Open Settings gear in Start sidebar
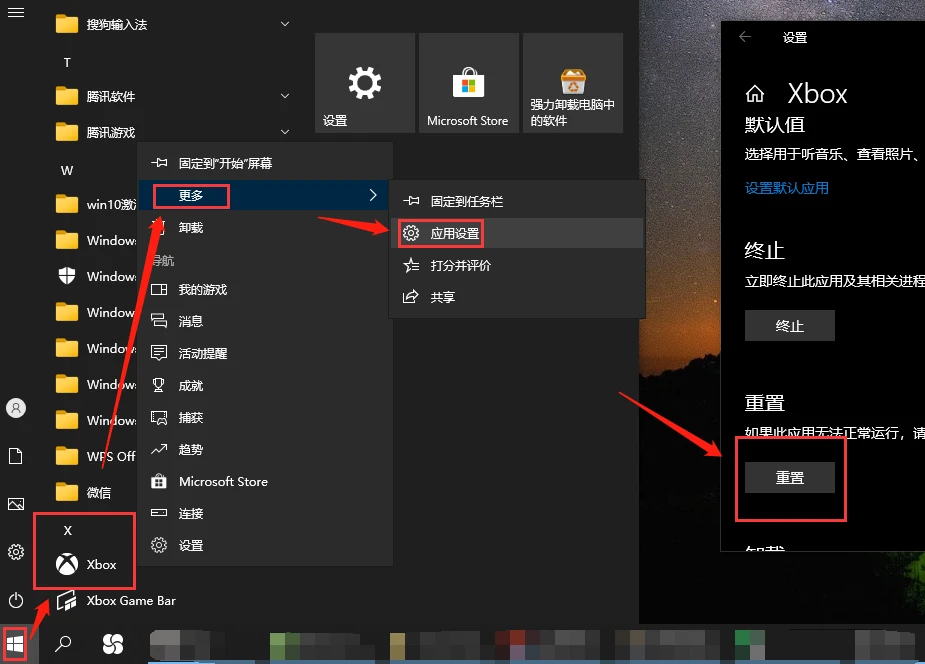Image resolution: width=925 pixels, height=664 pixels. tap(16, 552)
